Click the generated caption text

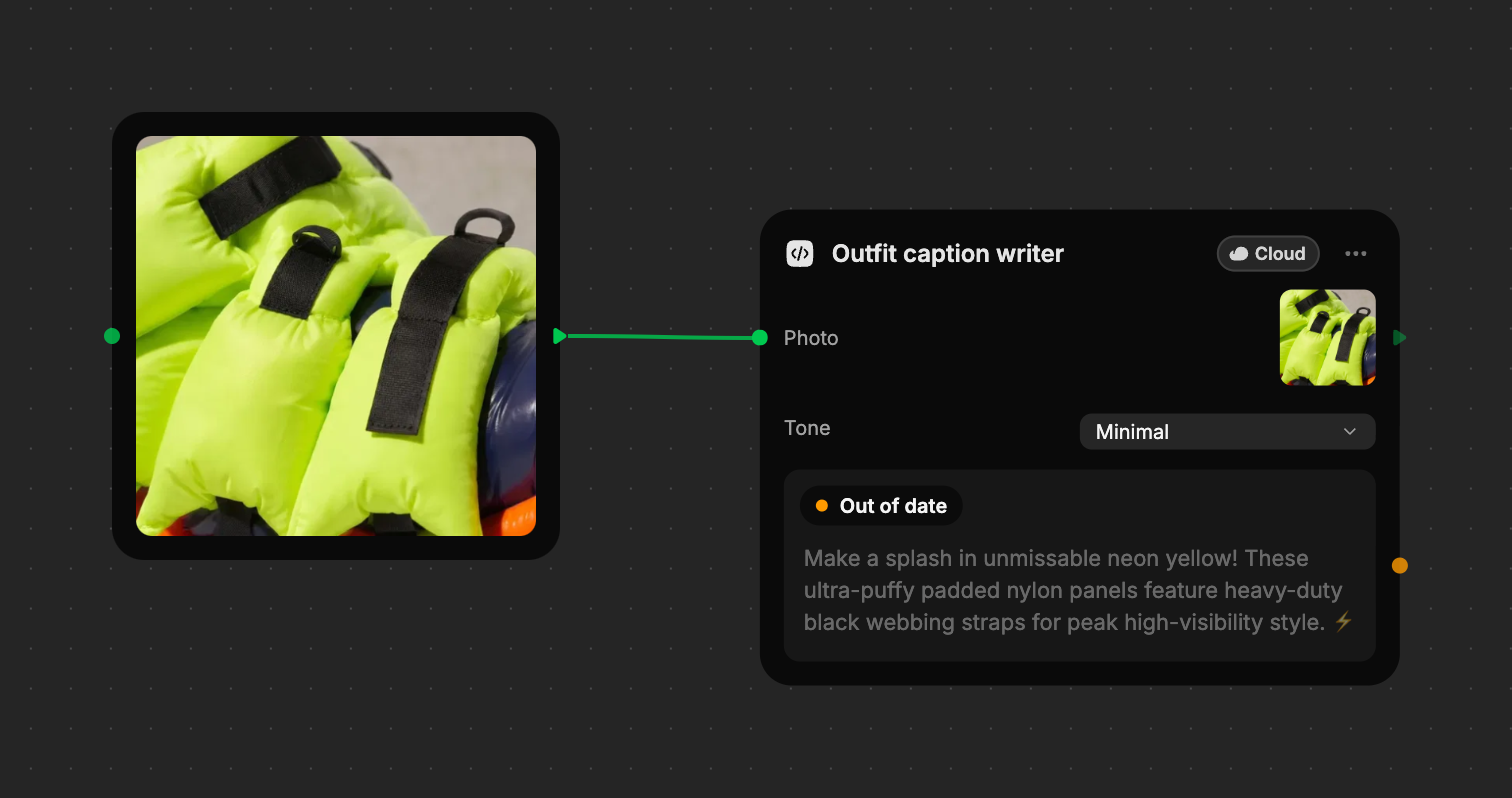click(x=1078, y=590)
